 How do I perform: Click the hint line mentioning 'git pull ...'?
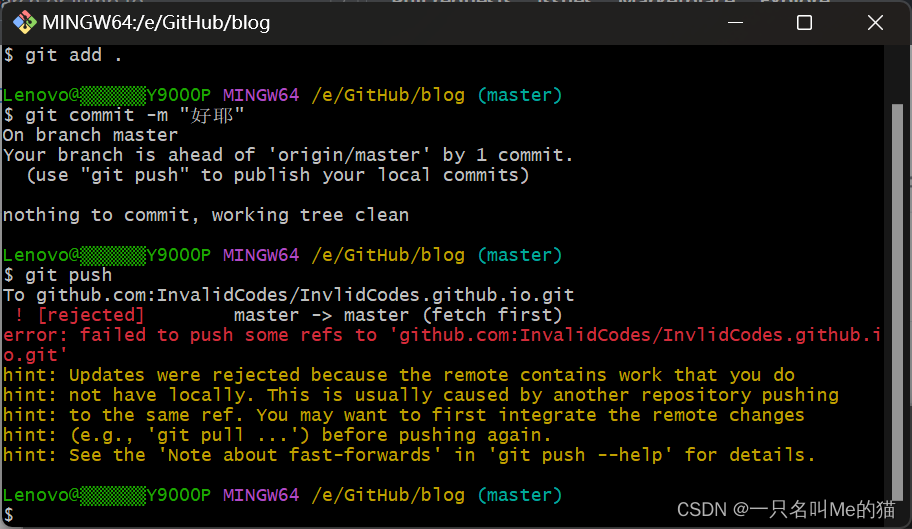pos(277,435)
